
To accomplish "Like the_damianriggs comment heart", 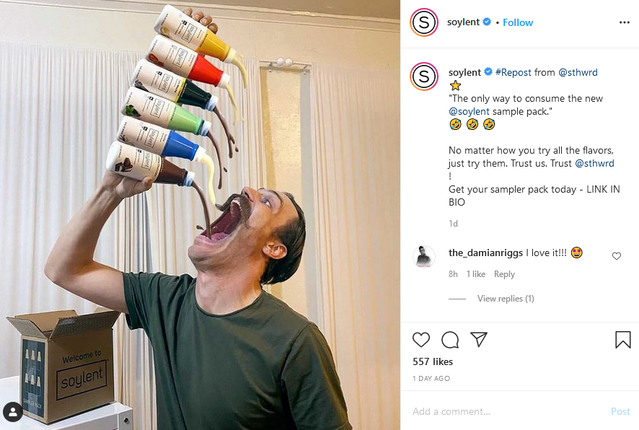I will click(x=616, y=256).
